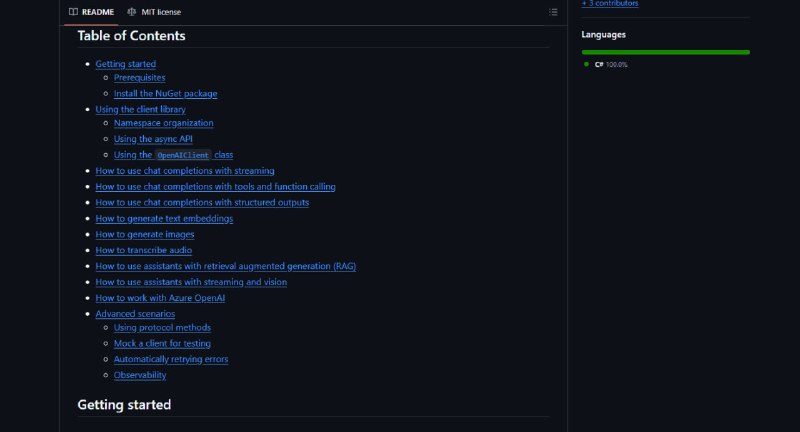The image size is (800, 432).
Task: Open the Observability link
Action: tap(140, 375)
